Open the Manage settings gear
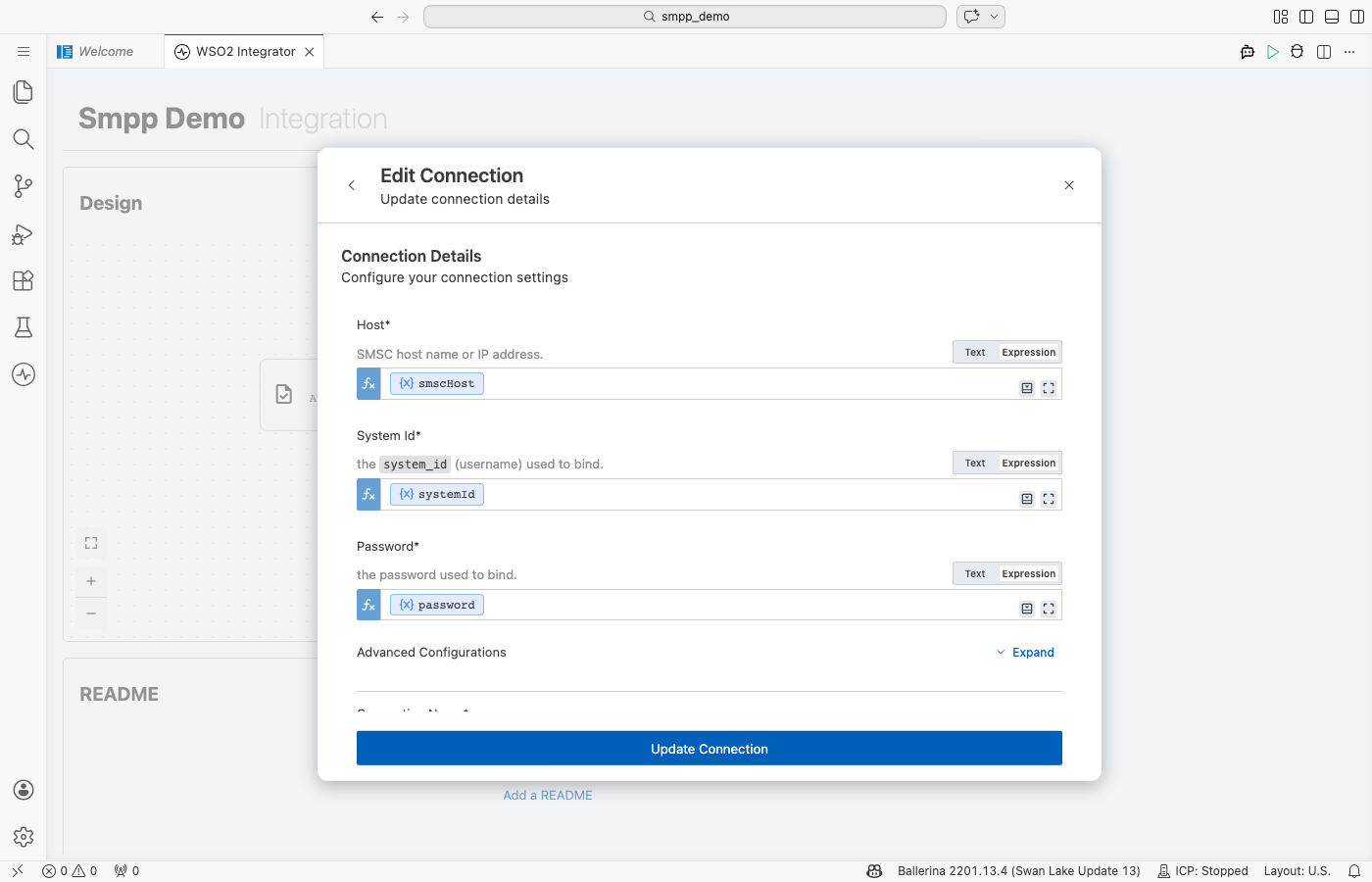 coord(24,837)
